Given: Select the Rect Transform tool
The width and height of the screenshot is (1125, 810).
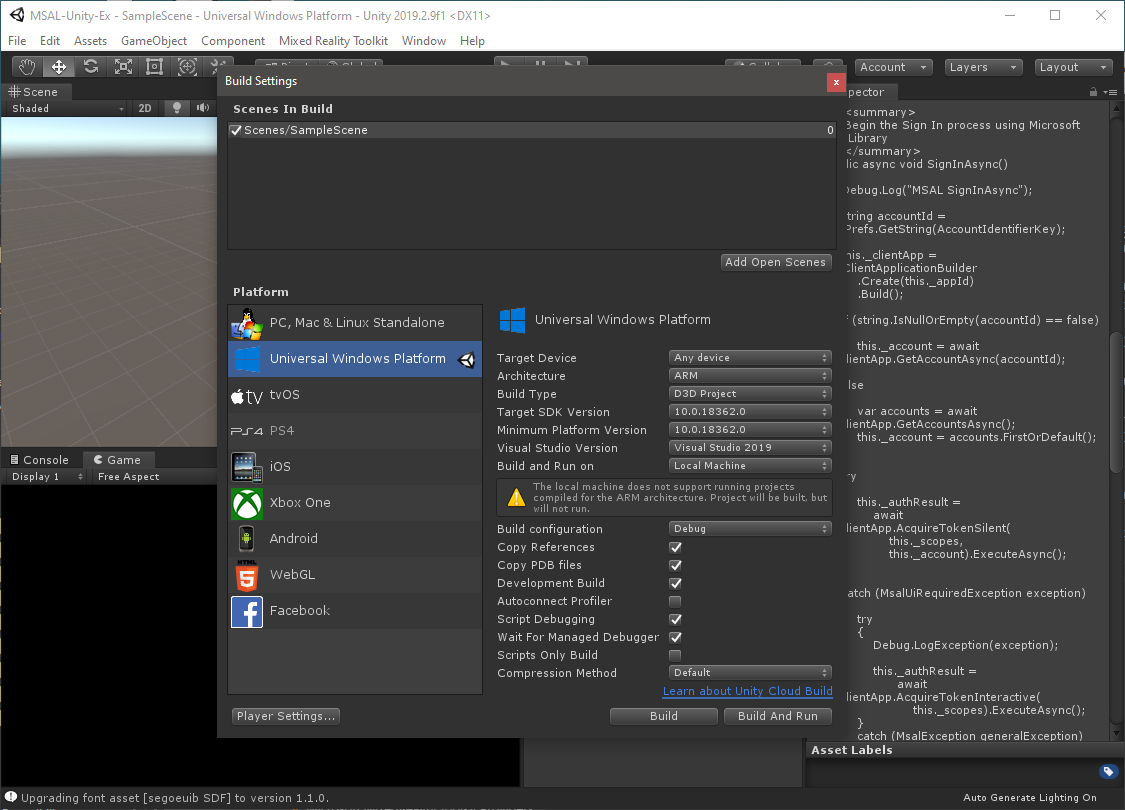Looking at the screenshot, I should (154, 66).
